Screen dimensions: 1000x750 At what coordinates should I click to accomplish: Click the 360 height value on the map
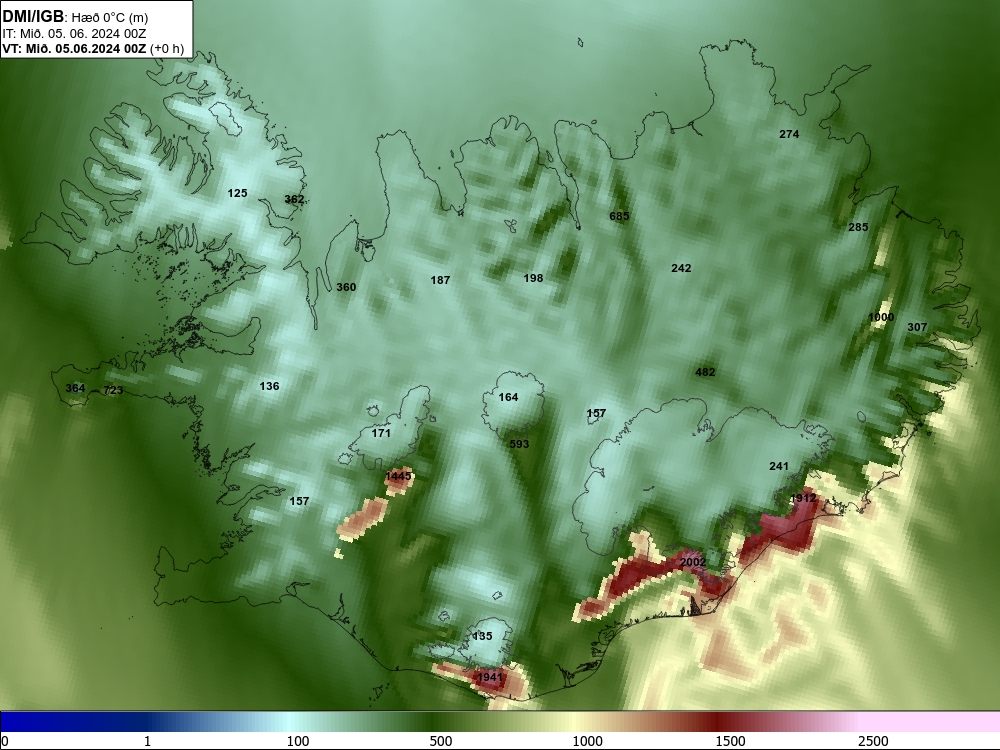346,287
